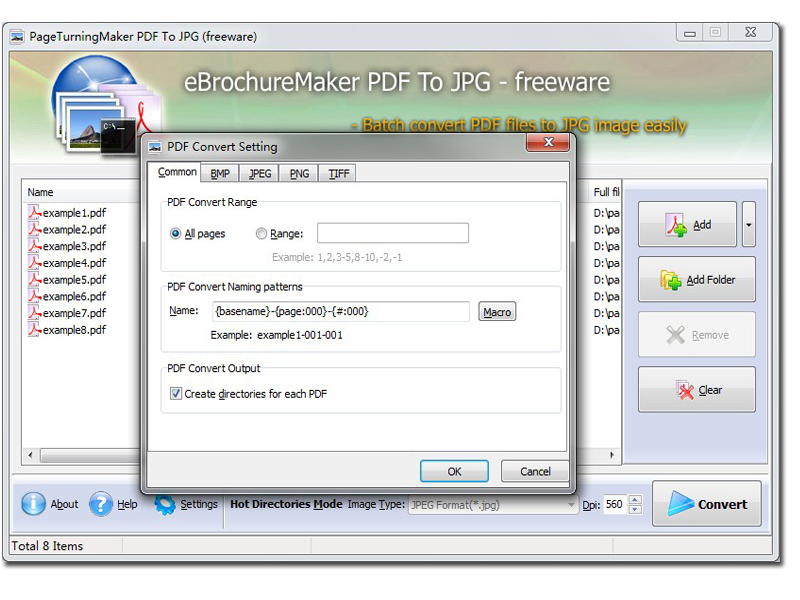Screen dimensions: 800x600
Task: Click the file list left scroll arrow
Action: click(x=31, y=455)
